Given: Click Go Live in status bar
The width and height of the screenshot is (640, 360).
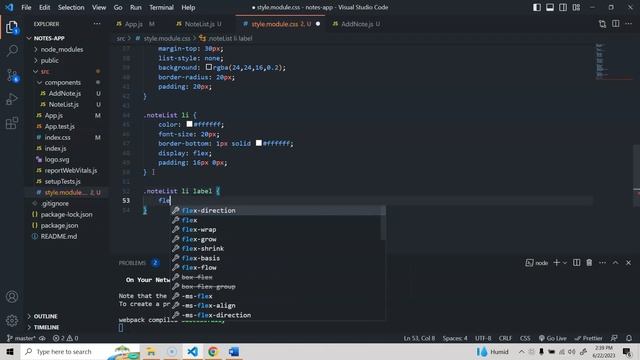Looking at the screenshot, I should [x=552, y=338].
